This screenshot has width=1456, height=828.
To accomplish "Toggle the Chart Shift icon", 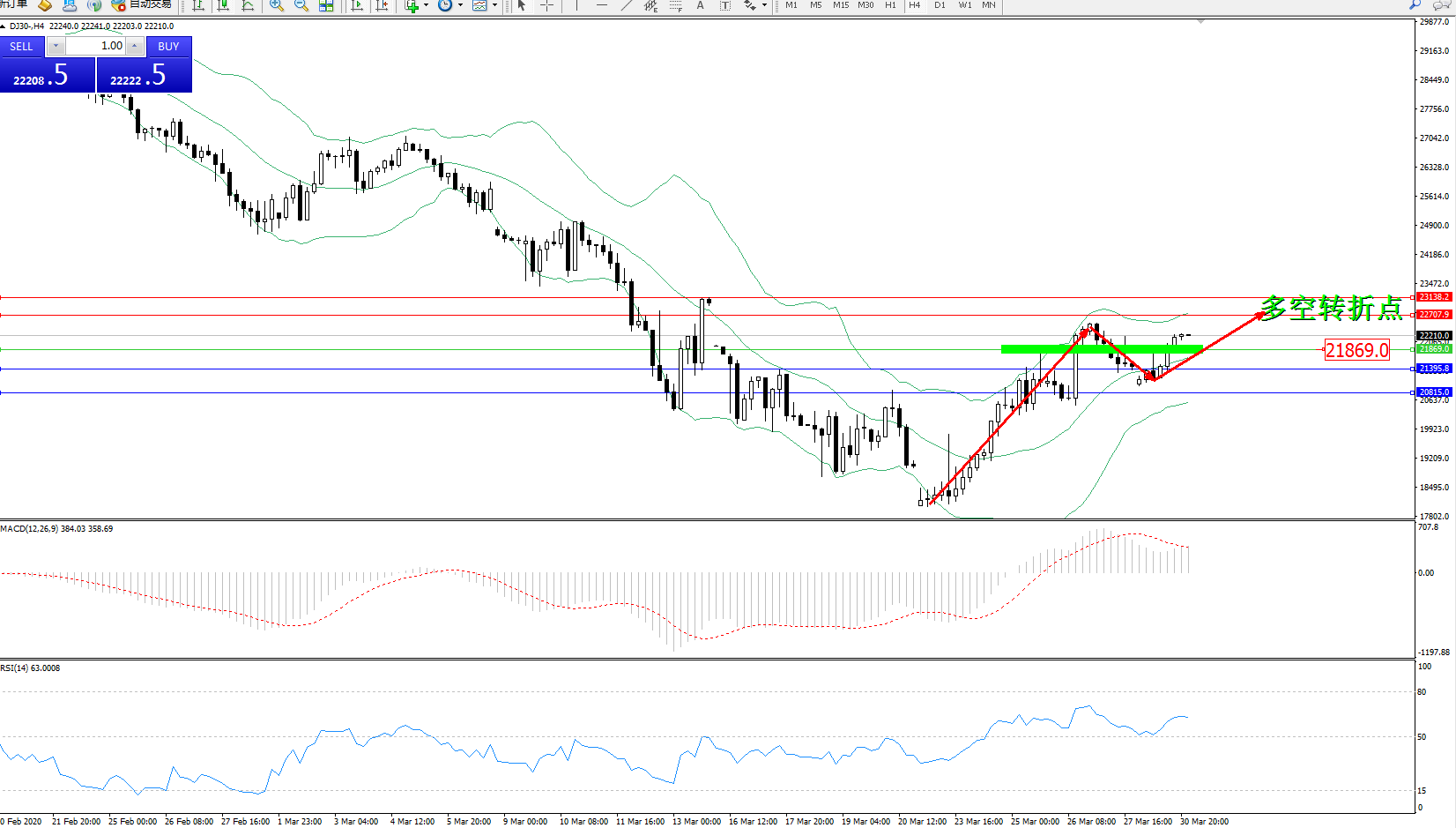I will pos(382,5).
